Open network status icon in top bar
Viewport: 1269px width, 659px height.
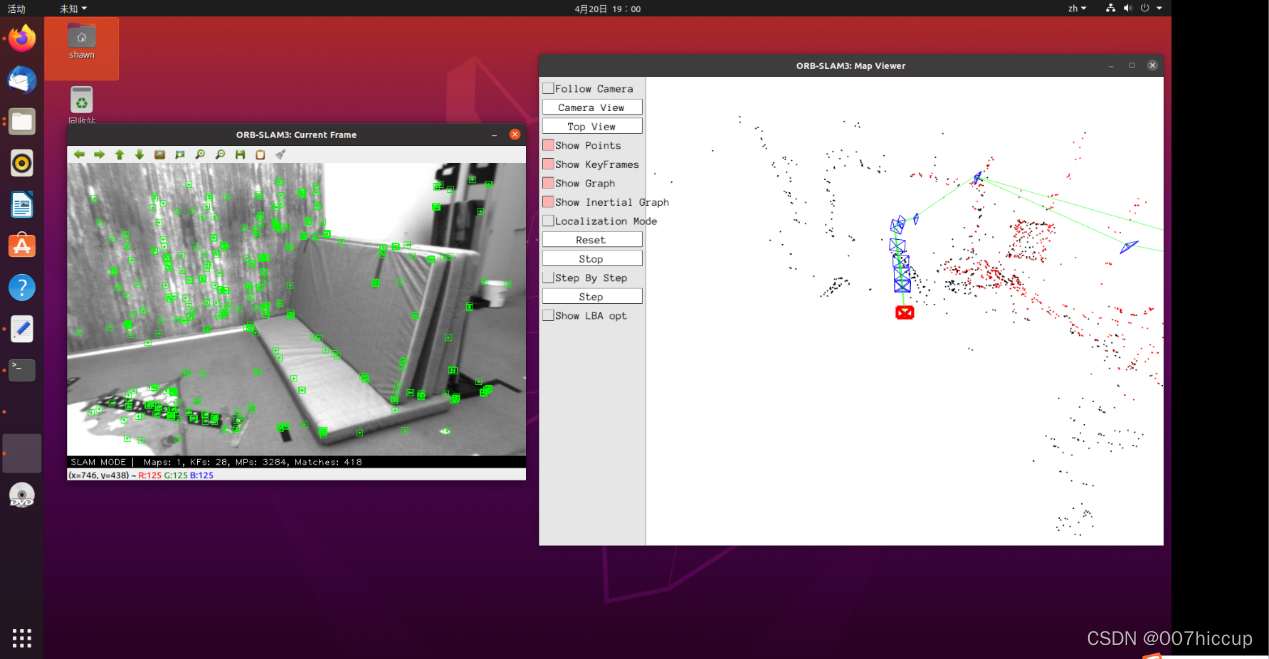[1111, 8]
